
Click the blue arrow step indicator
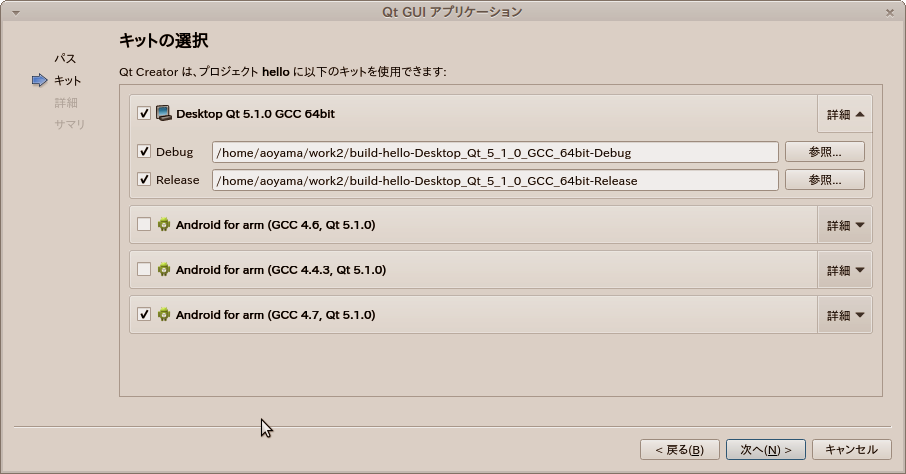coord(40,80)
